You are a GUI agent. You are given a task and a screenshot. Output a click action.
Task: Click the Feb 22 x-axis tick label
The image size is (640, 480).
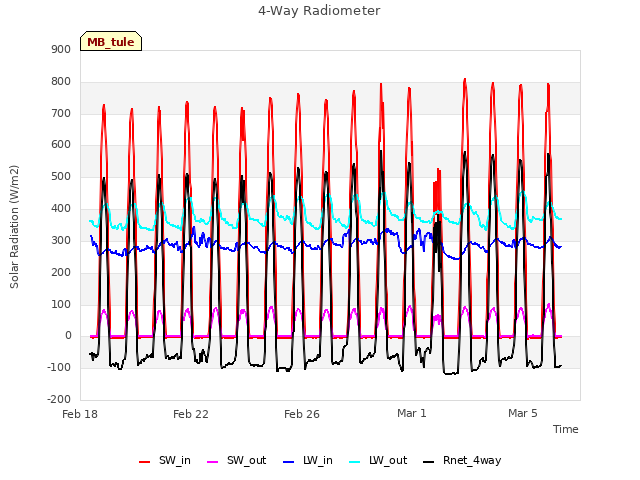pos(191,414)
